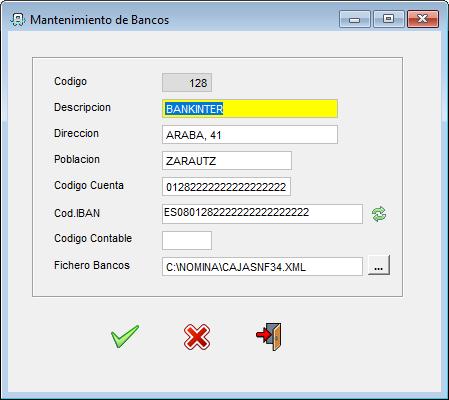Select the Codigo Cuenta input field

click(226, 187)
